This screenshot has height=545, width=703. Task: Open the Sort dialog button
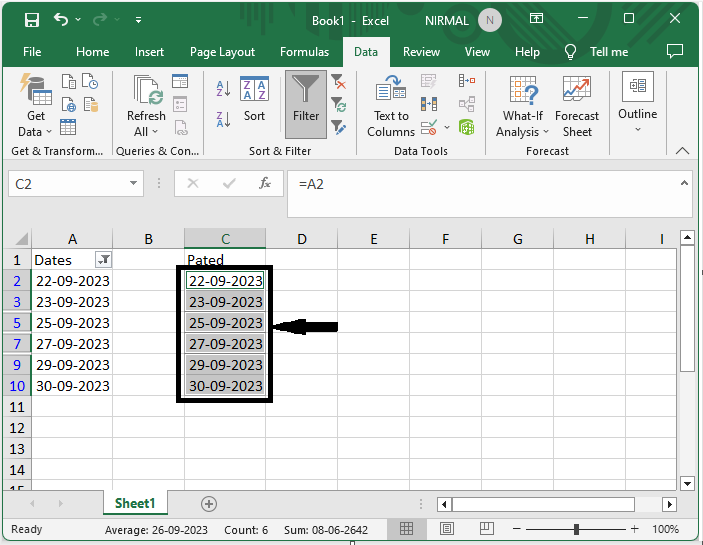point(254,99)
